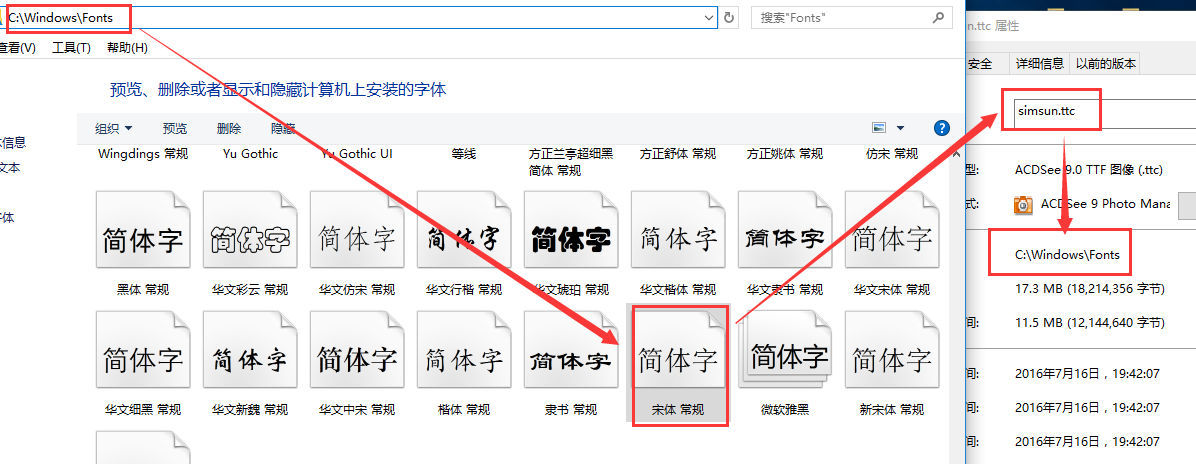Open the 微软雅黑 font family stack
The height and width of the screenshot is (464, 1196).
click(785, 349)
